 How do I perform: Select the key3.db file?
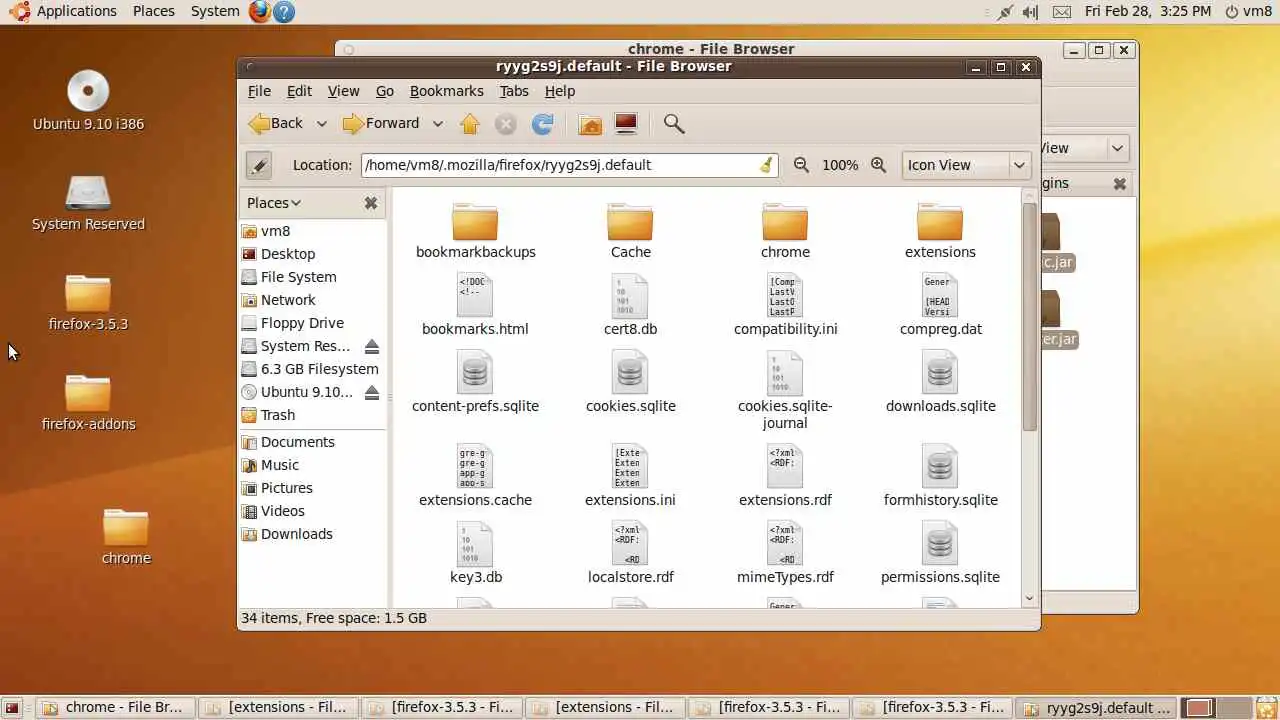(x=475, y=553)
